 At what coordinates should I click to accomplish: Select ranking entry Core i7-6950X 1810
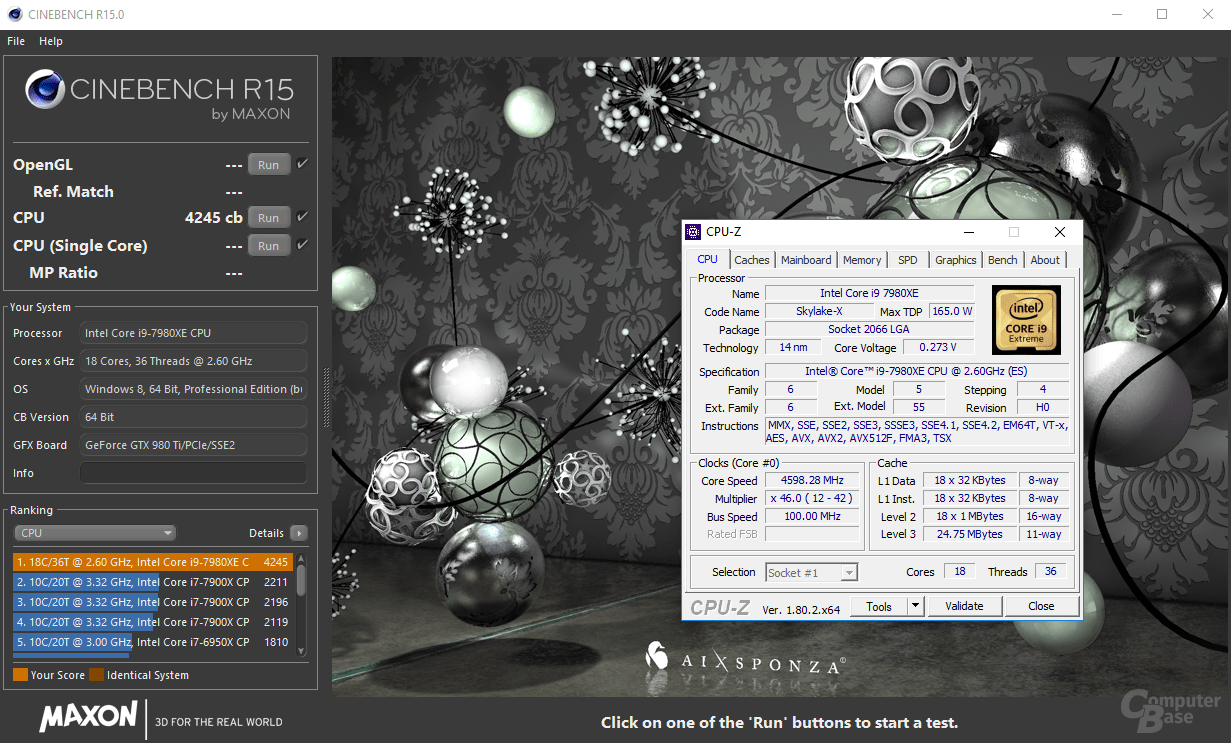pyautogui.click(x=153, y=642)
